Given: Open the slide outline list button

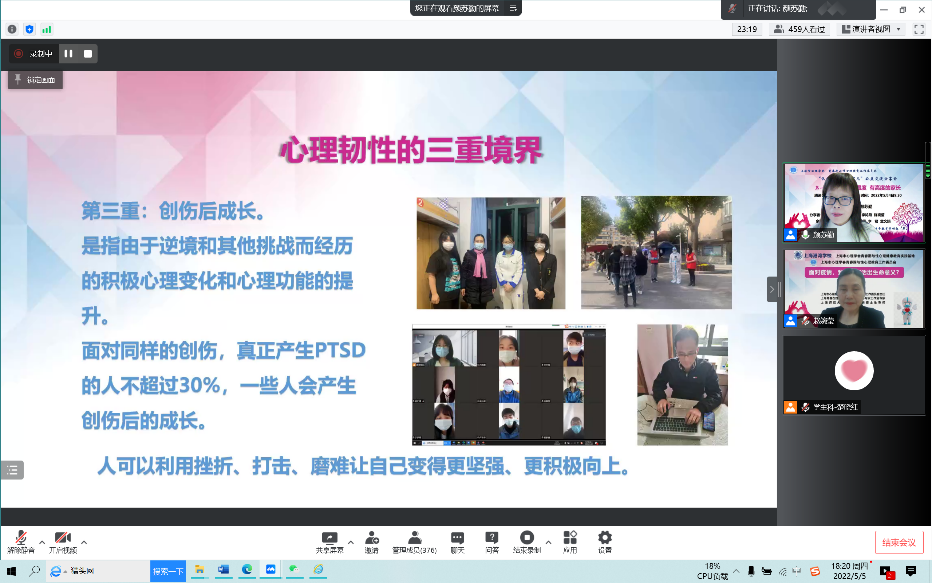Looking at the screenshot, I should click(12, 470).
